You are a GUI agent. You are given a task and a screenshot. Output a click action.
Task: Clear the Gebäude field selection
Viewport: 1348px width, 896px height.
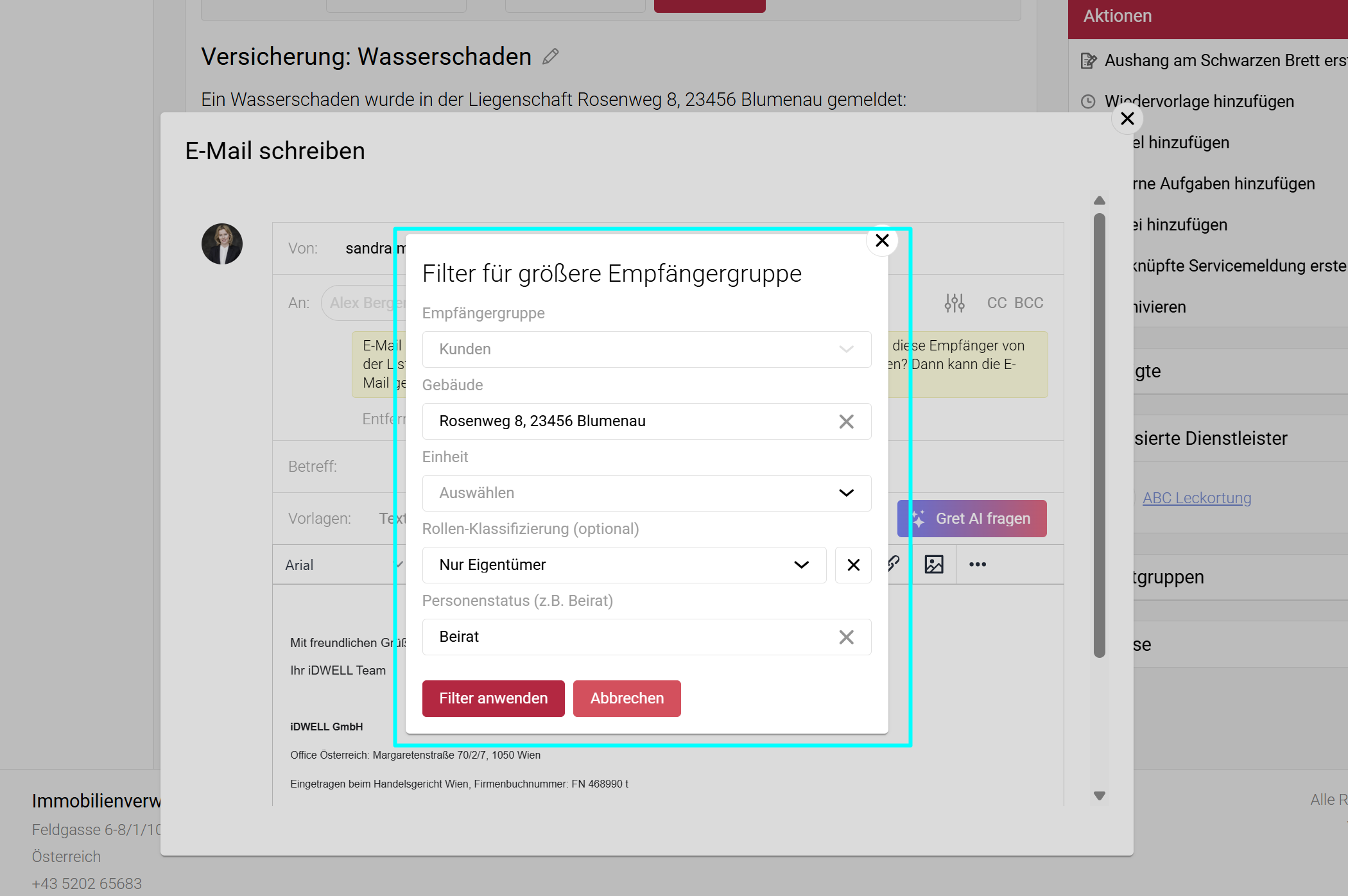pos(846,422)
